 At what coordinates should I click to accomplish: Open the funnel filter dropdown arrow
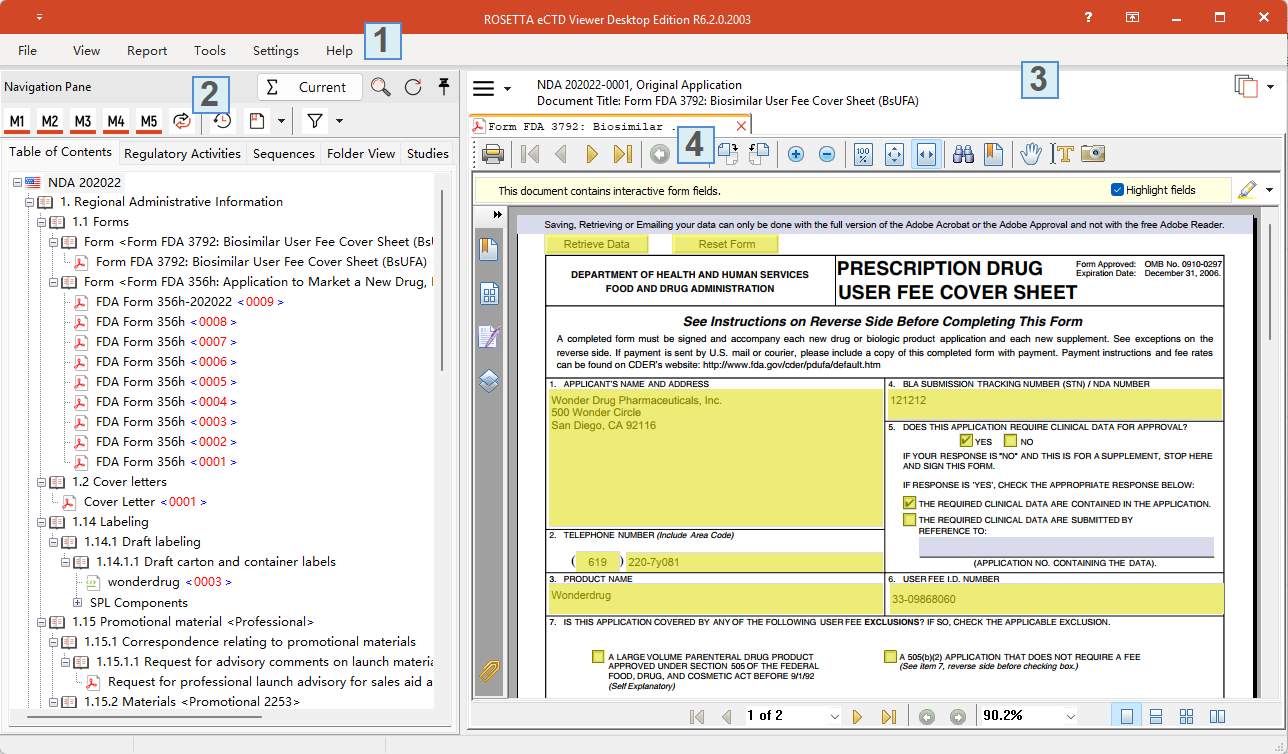tap(340, 121)
